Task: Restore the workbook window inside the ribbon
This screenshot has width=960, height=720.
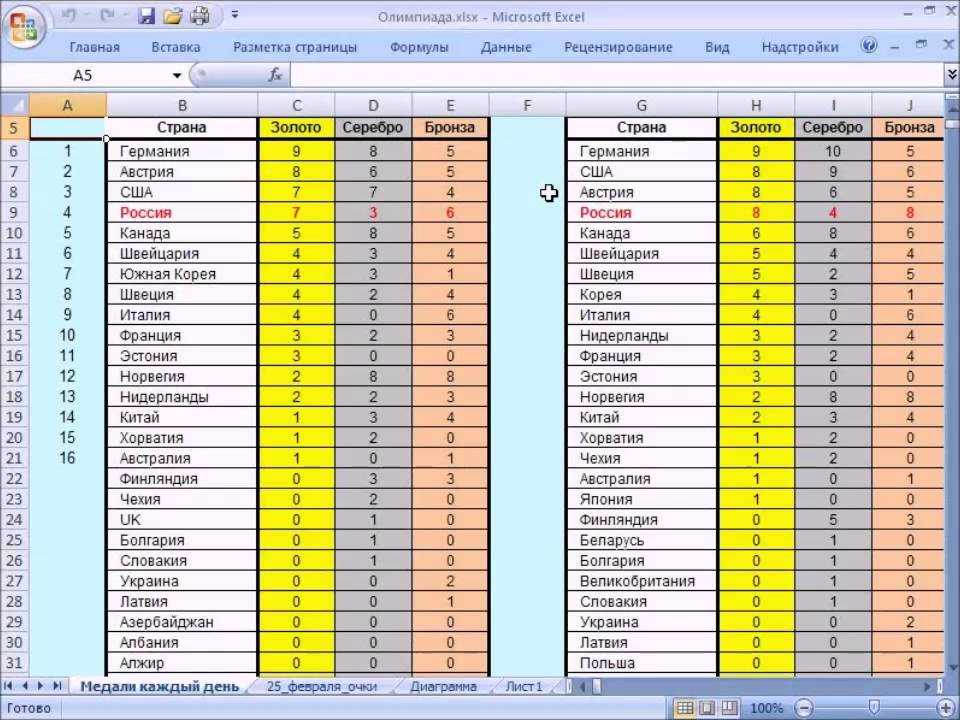Action: pyautogui.click(x=921, y=45)
